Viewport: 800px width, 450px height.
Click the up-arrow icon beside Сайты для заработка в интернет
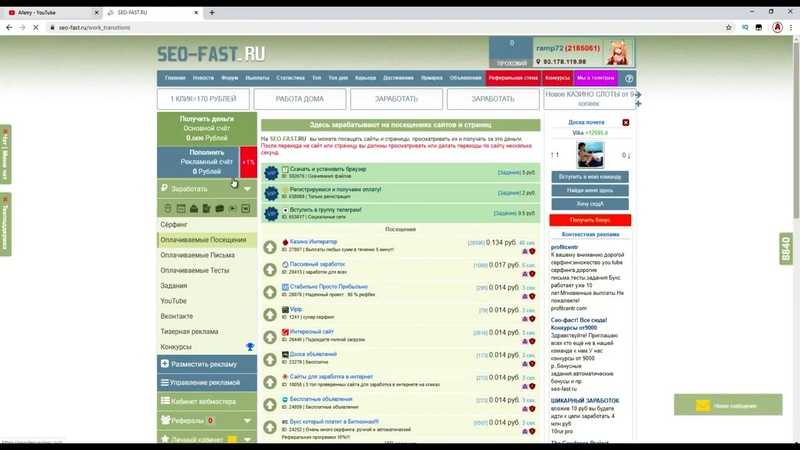pyautogui.click(x=270, y=382)
